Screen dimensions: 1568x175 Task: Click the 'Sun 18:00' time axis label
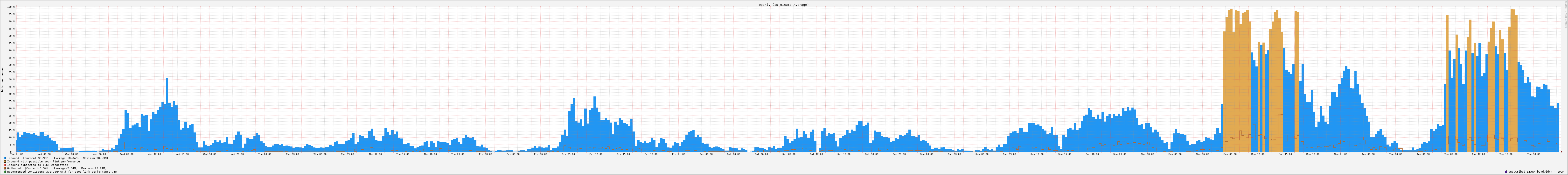tap(1092, 154)
